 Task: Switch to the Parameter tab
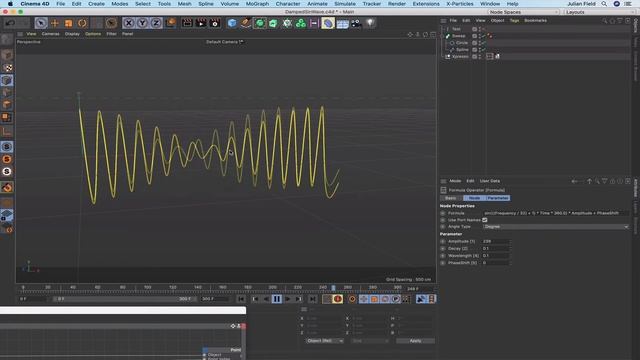tap(498, 198)
